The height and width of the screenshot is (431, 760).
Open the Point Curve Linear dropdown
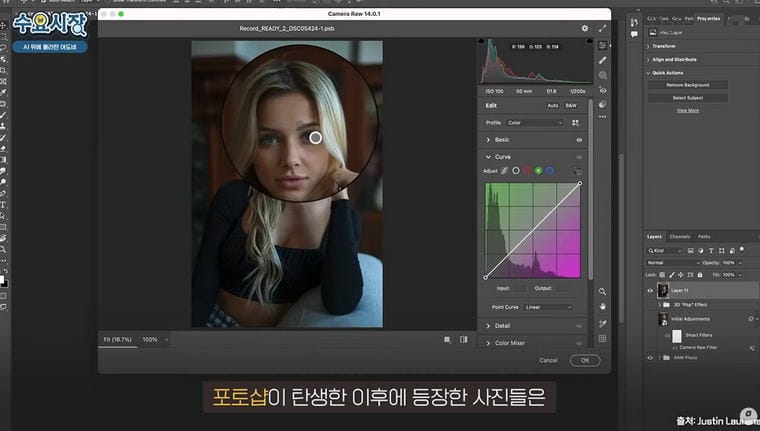(x=548, y=307)
